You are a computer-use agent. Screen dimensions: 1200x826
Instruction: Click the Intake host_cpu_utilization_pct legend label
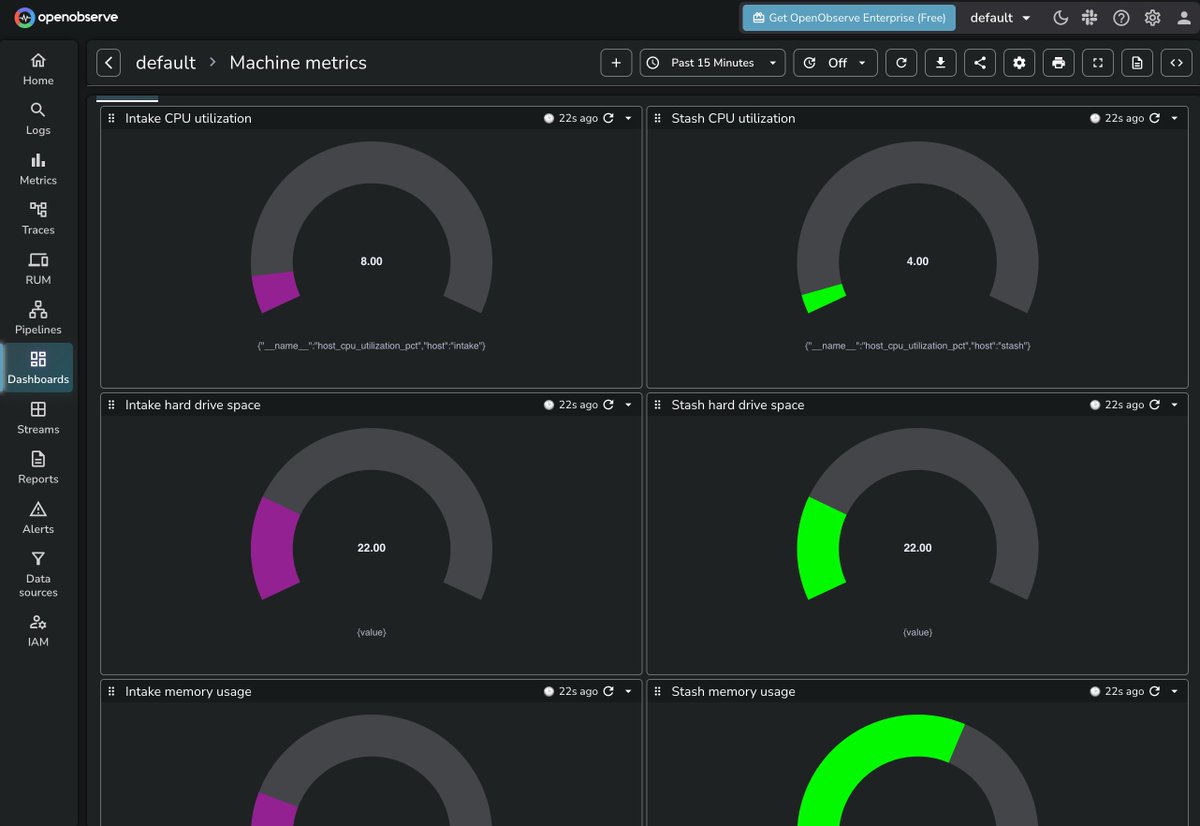point(371,345)
